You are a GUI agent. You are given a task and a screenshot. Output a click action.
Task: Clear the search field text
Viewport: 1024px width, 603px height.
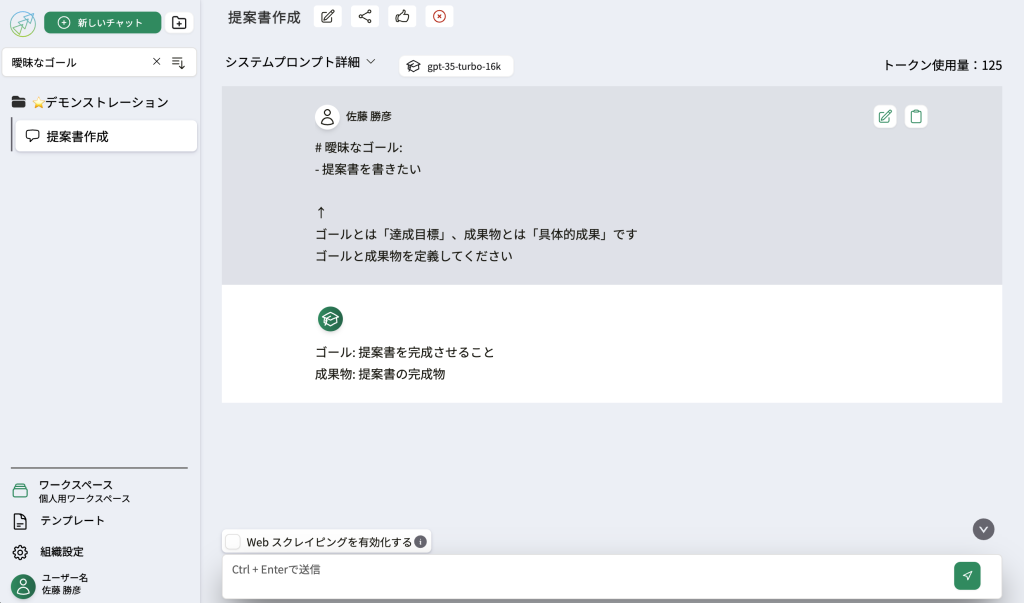pos(156,62)
